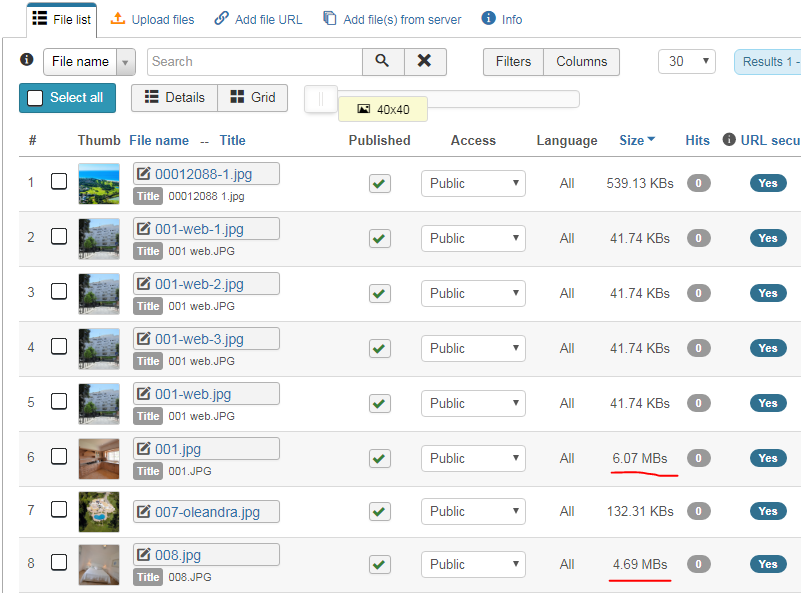Click the info icon next to URL secure header
Viewport: 801px width, 593px height.
click(x=729, y=139)
